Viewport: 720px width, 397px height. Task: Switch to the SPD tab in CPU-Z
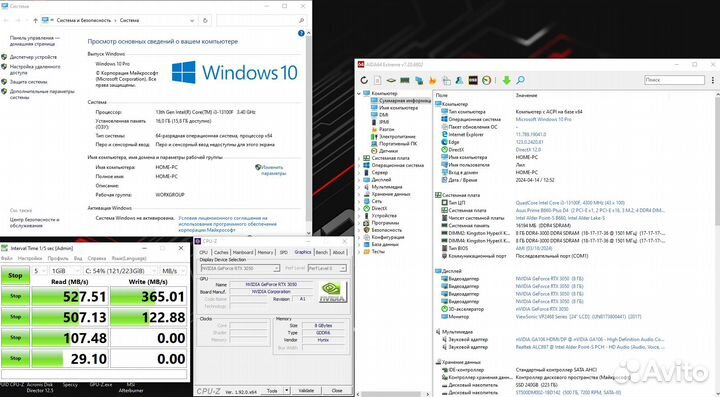tap(283, 252)
